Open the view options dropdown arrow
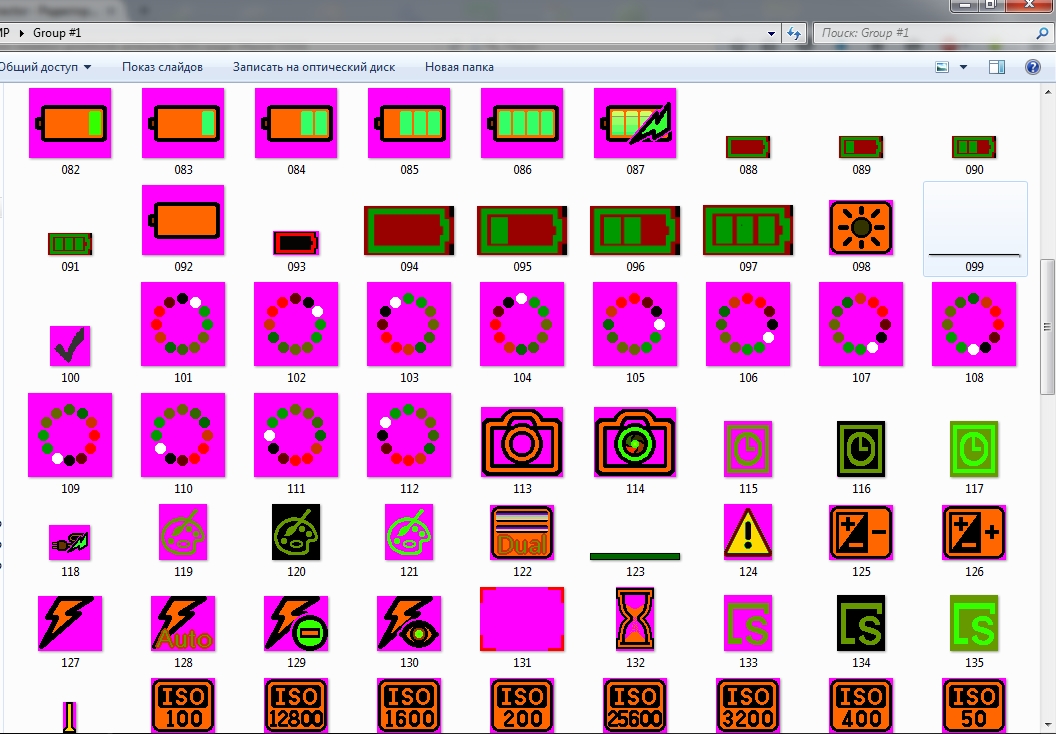This screenshot has width=1056, height=734. (963, 67)
